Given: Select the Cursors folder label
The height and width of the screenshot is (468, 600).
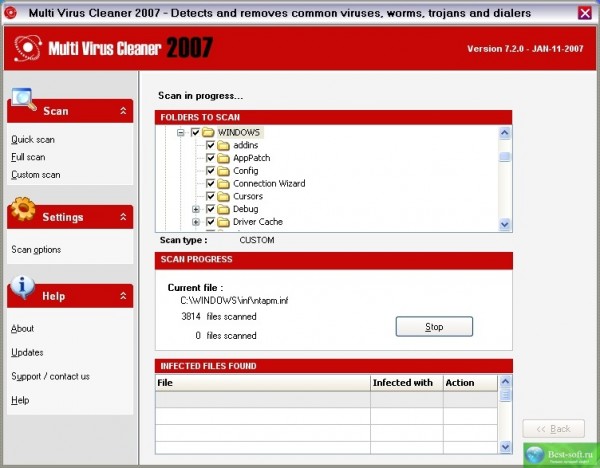Looking at the screenshot, I should pyautogui.click(x=248, y=196).
